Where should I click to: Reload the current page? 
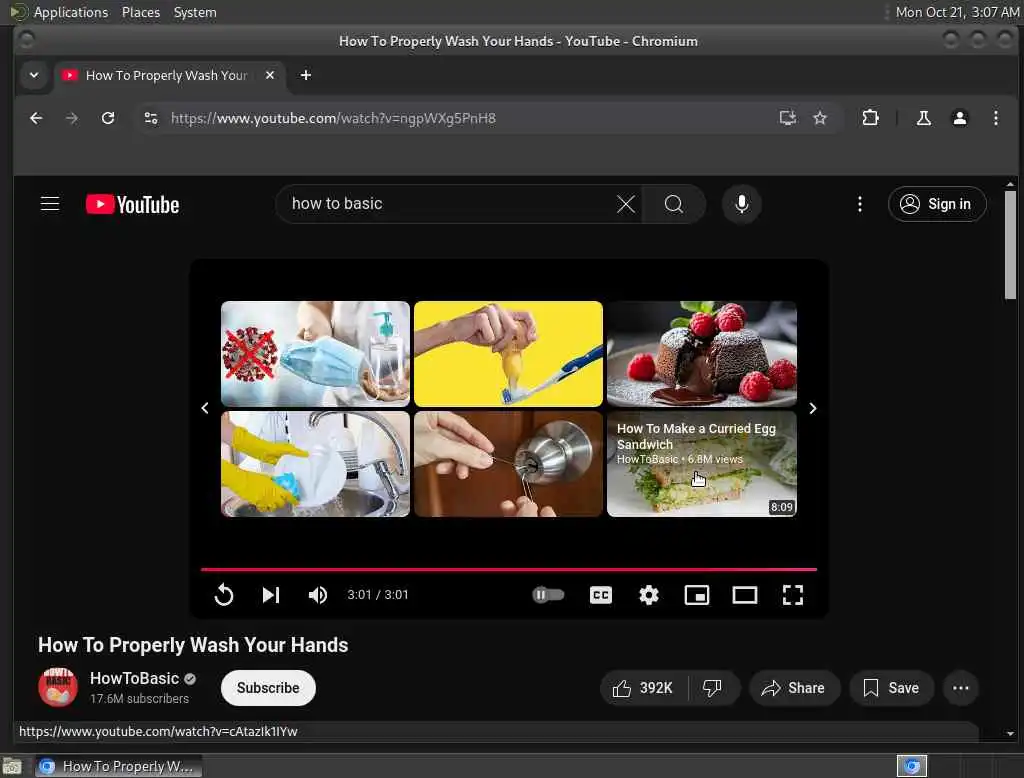tap(108, 118)
